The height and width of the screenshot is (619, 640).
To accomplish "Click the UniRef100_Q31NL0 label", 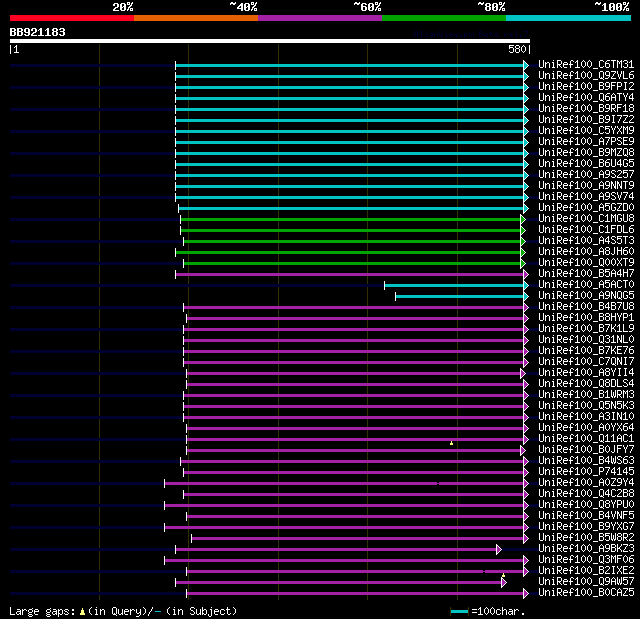I will pos(586,340).
